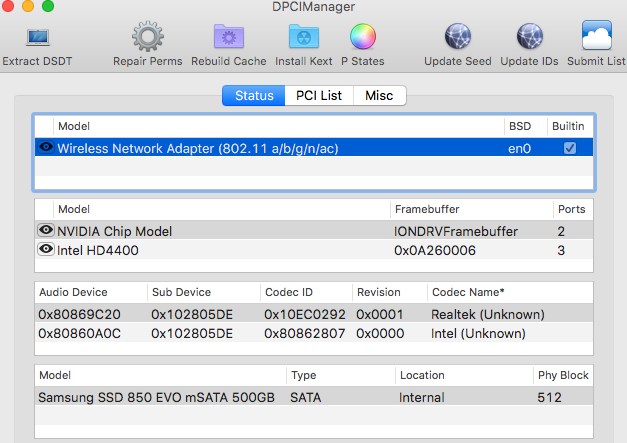Open P States color wheel icon
Viewport: 627px width, 443px height.
click(363, 37)
